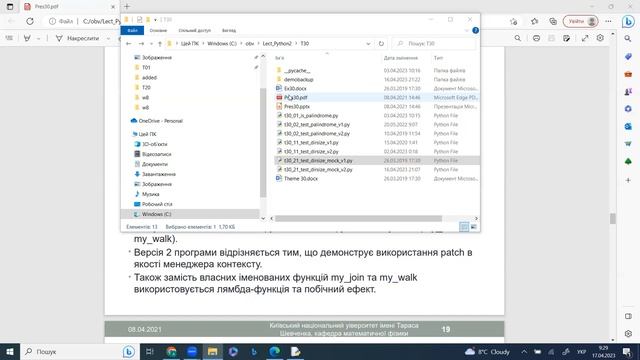Viewport: 640px width, 360px height.
Task: Select Windows (C:) in the breadcrumb path
Action: point(222,44)
